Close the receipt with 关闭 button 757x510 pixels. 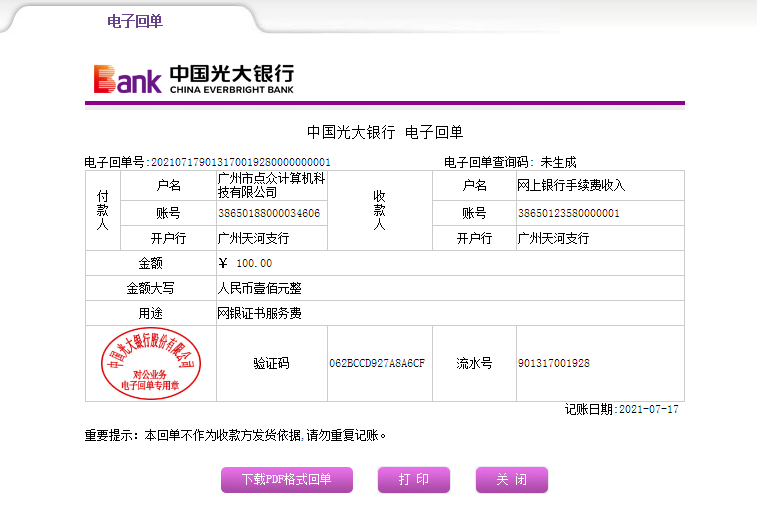[x=512, y=480]
